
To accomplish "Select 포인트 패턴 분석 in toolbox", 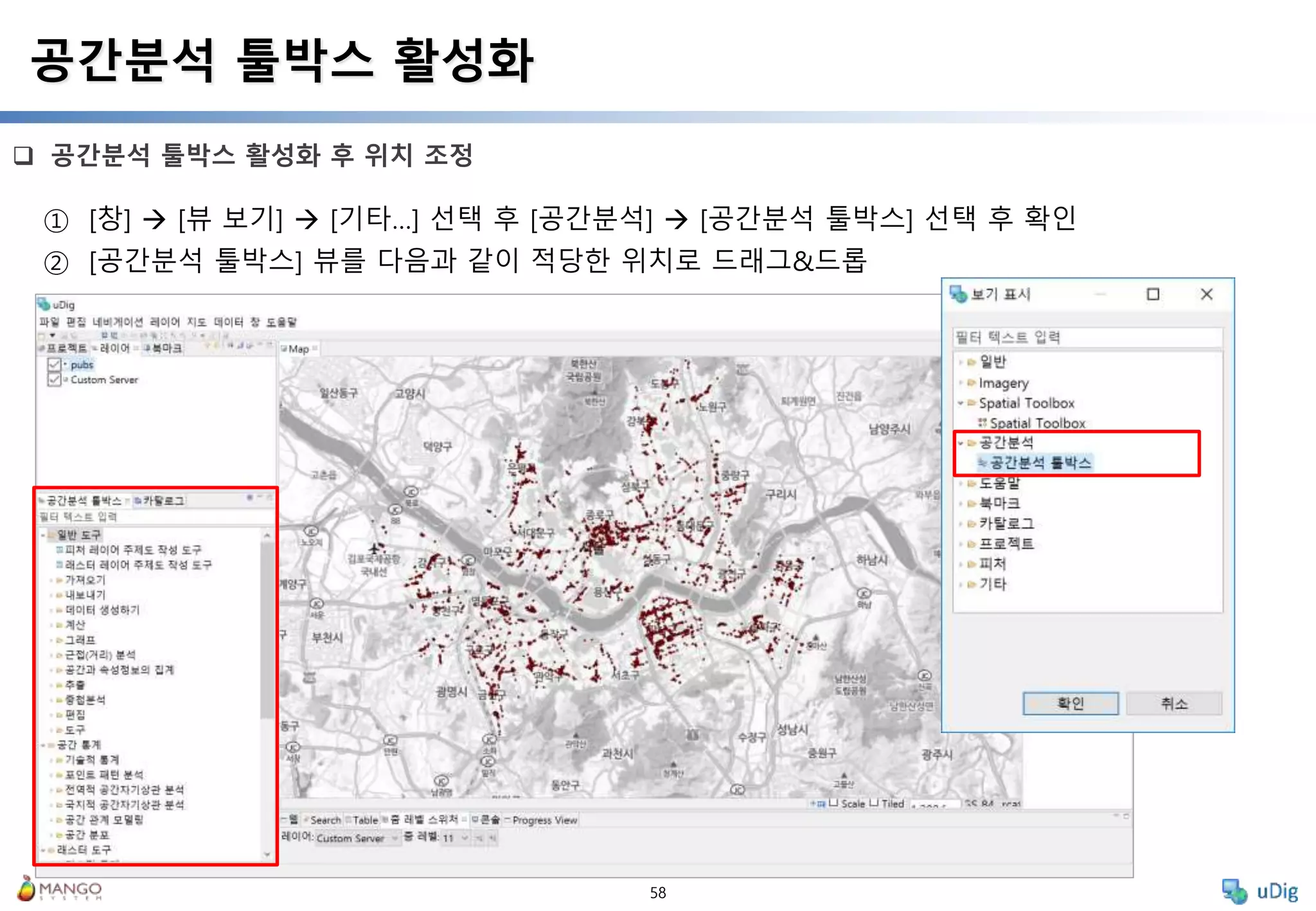I will pos(103,775).
